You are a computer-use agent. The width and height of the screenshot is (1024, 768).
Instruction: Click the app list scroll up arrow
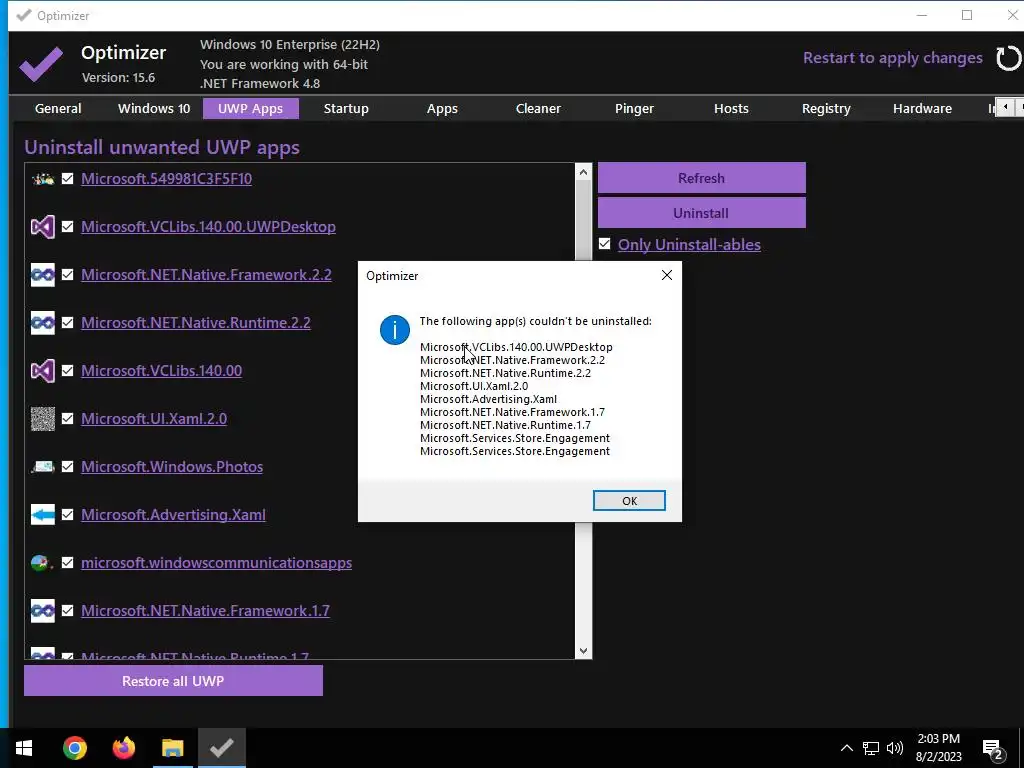point(583,172)
